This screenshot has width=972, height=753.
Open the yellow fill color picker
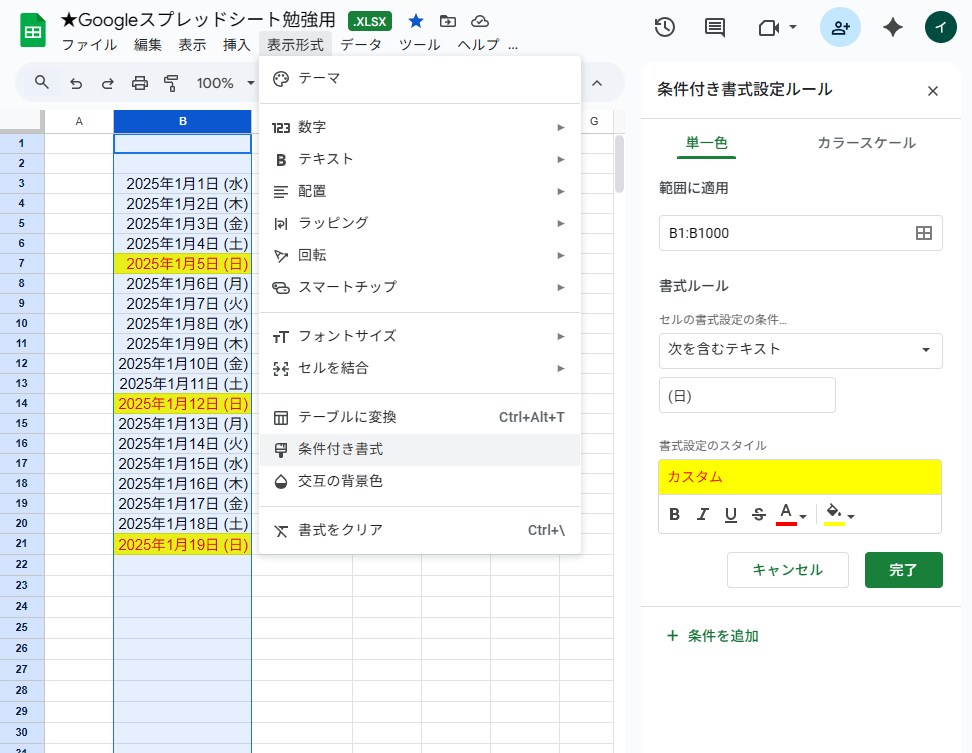coord(838,515)
